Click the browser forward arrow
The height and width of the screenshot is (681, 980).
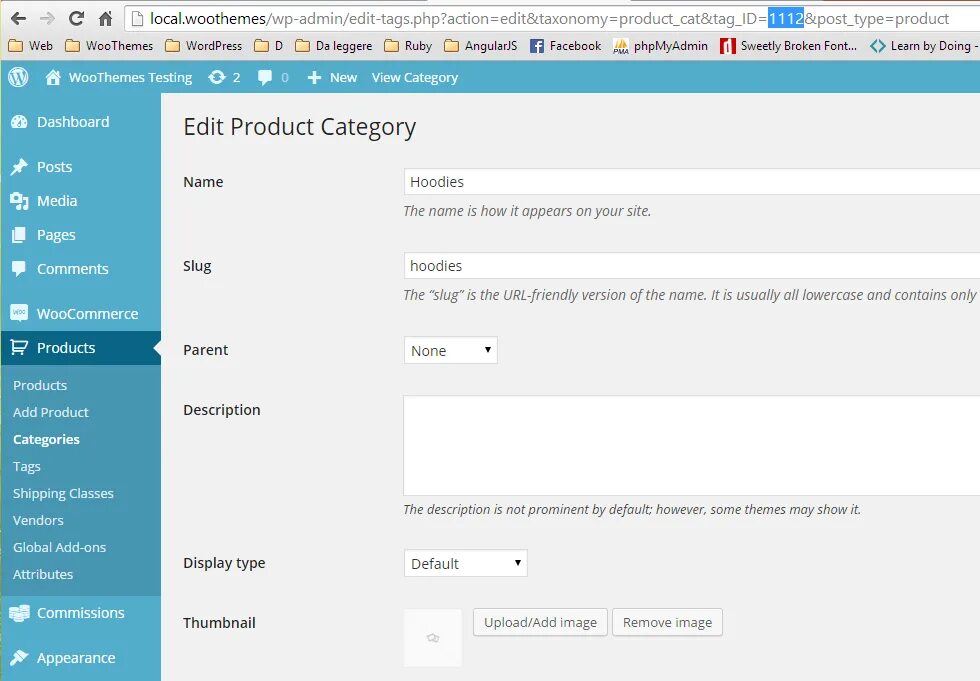(48, 19)
